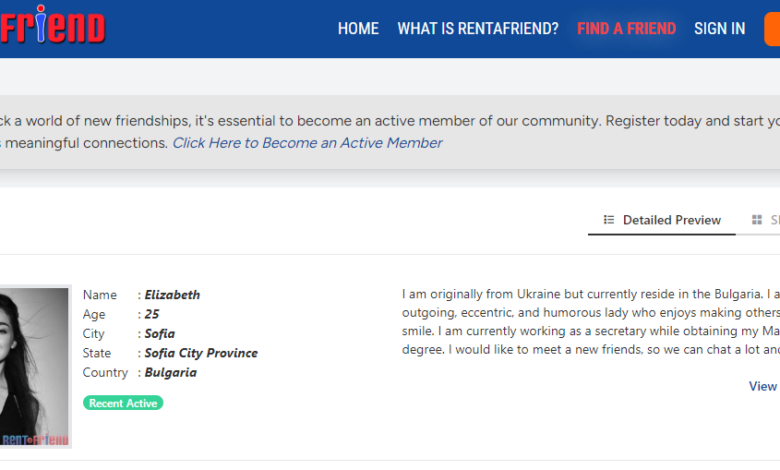Click the RentAFriend logo in the header
The width and height of the screenshot is (780, 470).
pos(52,25)
